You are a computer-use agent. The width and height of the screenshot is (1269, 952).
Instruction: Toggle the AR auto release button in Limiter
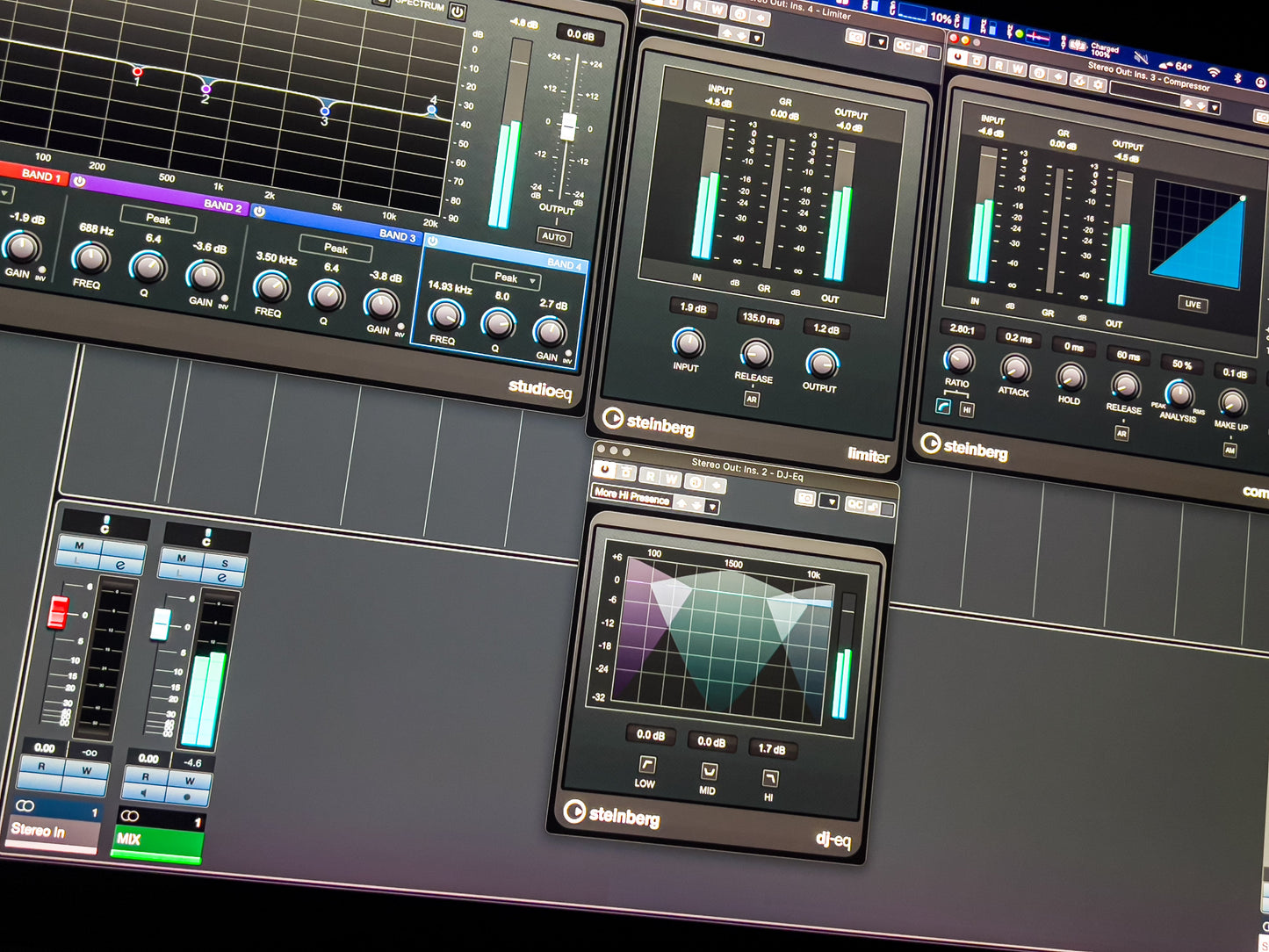coord(752,399)
